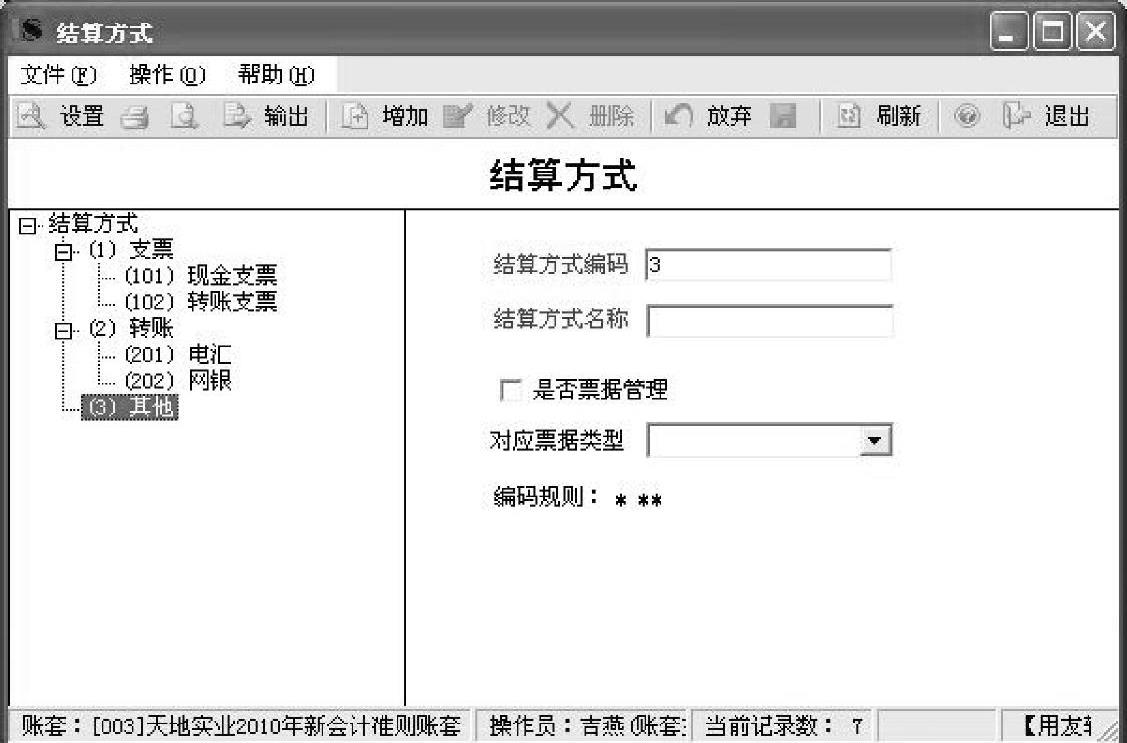Click the round help icon in toolbar
This screenshot has height=743, width=1127.
pos(967,116)
